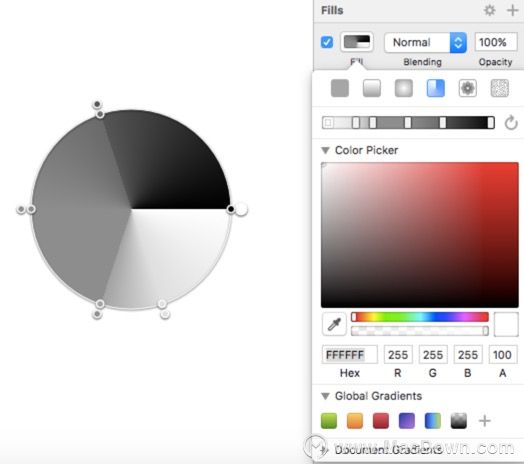Viewport: 524px width, 464px height.
Task: Edit the Hex FFFFFF field
Action: [350, 355]
